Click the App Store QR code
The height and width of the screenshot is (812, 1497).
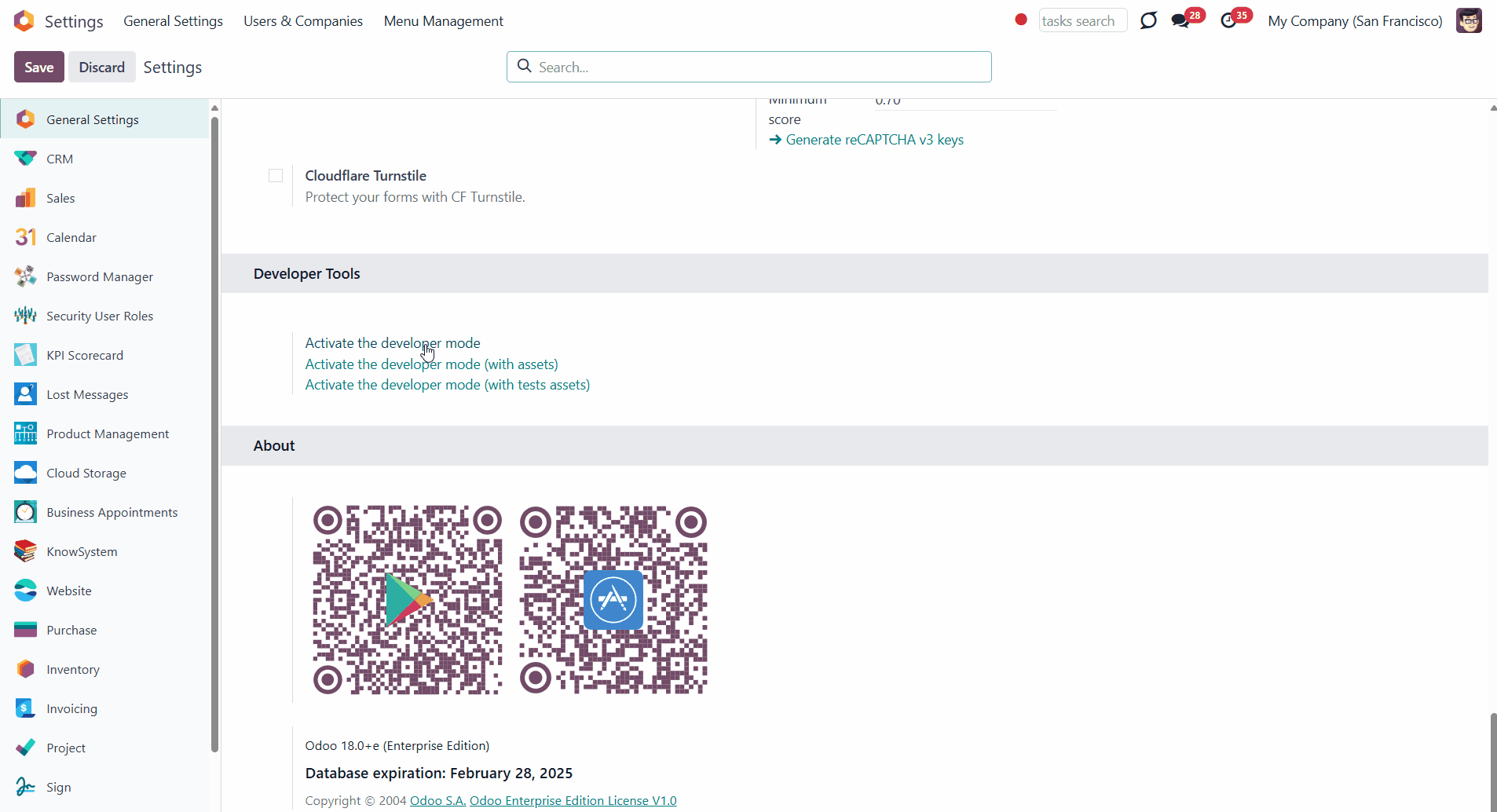[613, 600]
